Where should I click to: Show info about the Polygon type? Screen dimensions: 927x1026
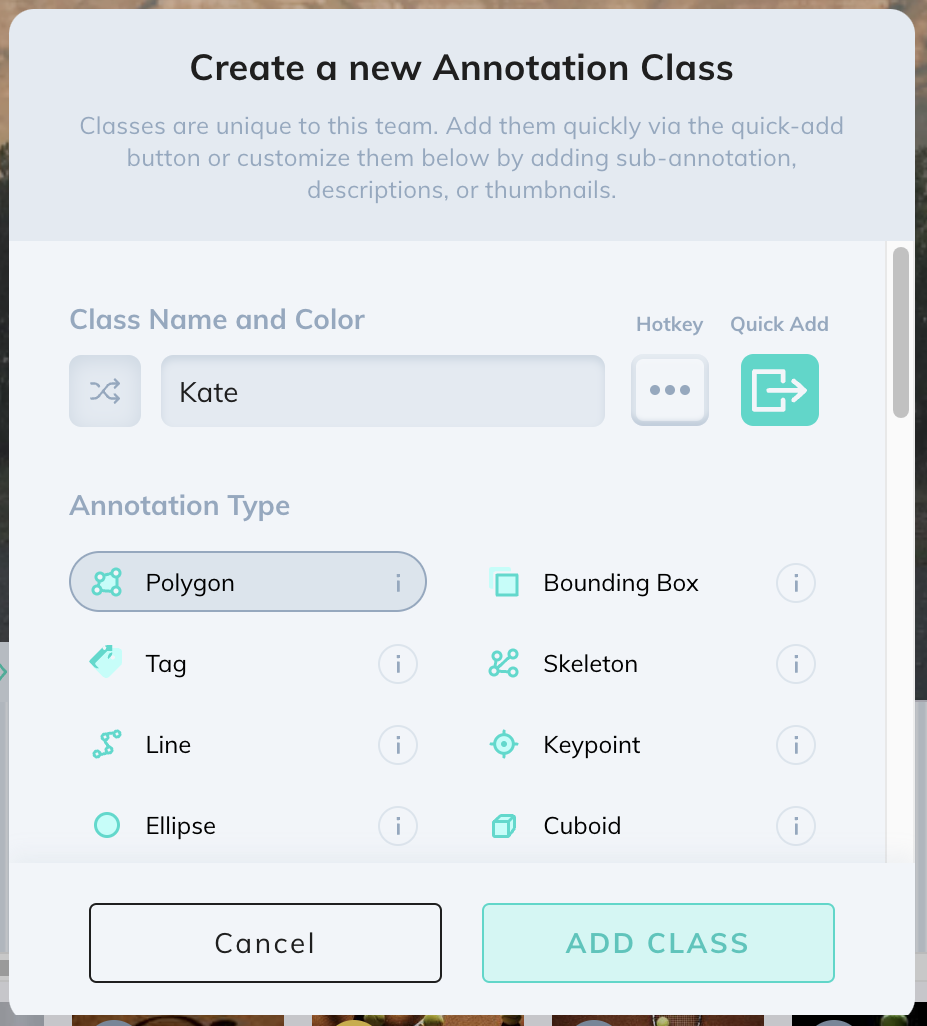click(x=398, y=581)
